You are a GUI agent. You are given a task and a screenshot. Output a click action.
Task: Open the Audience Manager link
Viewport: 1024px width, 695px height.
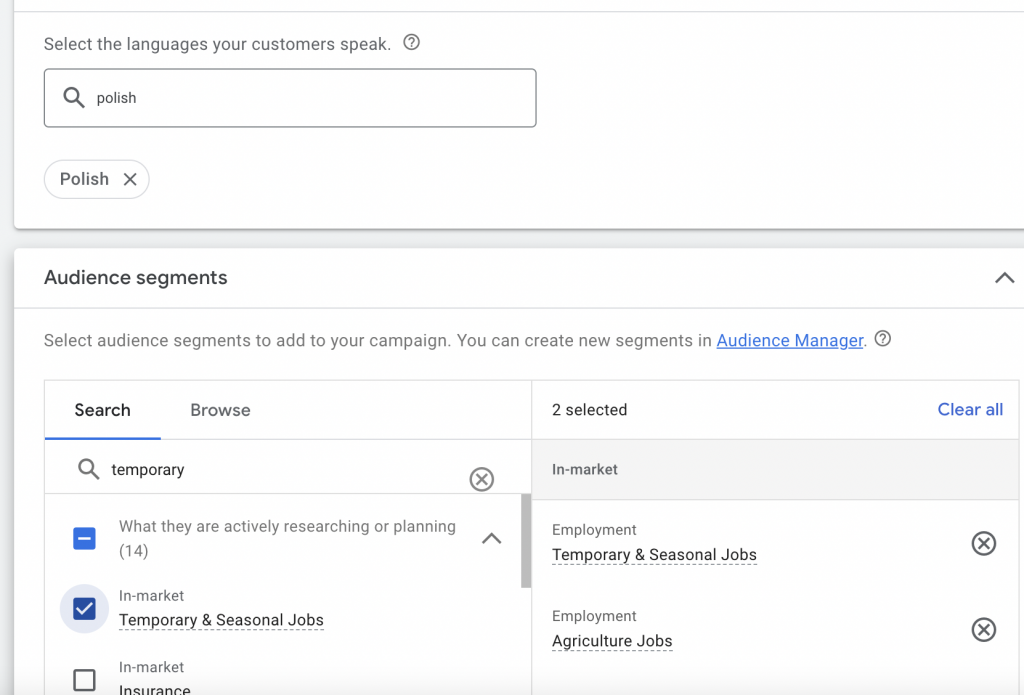pyautogui.click(x=789, y=341)
